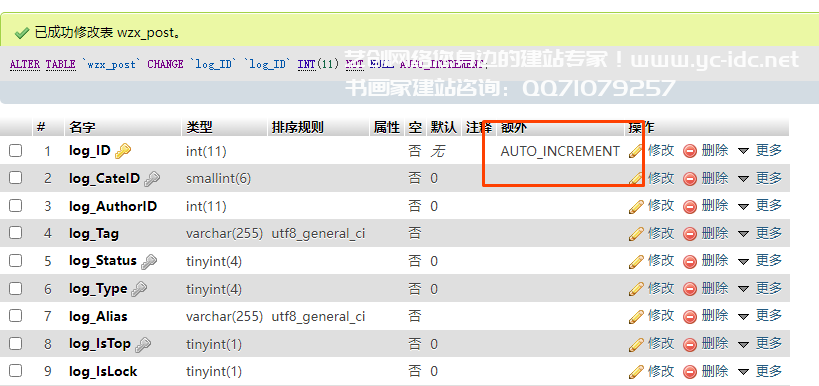Click 删除 link for log_Alias
This screenshot has width=819, height=386.
(x=715, y=316)
